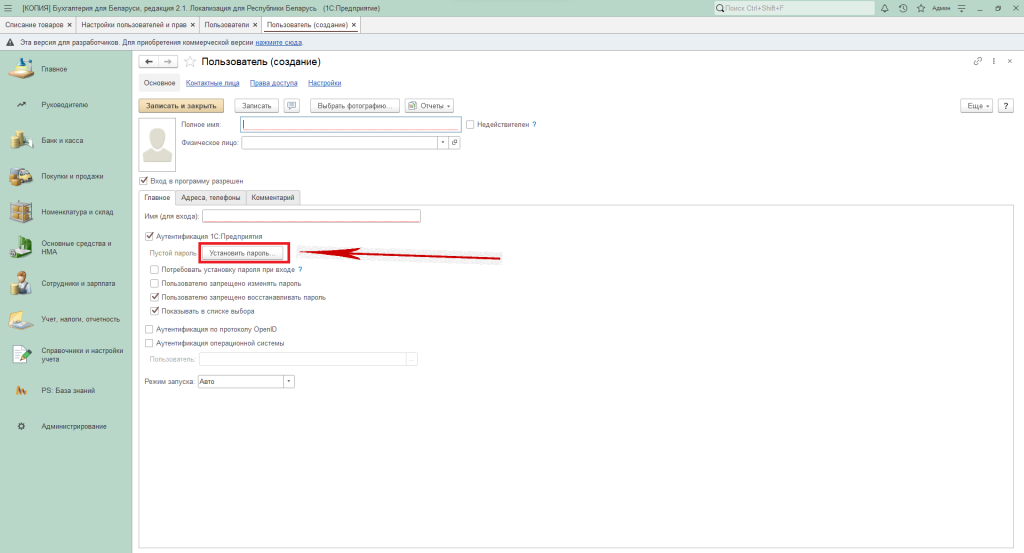Open Банк и касса section

[x=62, y=140]
